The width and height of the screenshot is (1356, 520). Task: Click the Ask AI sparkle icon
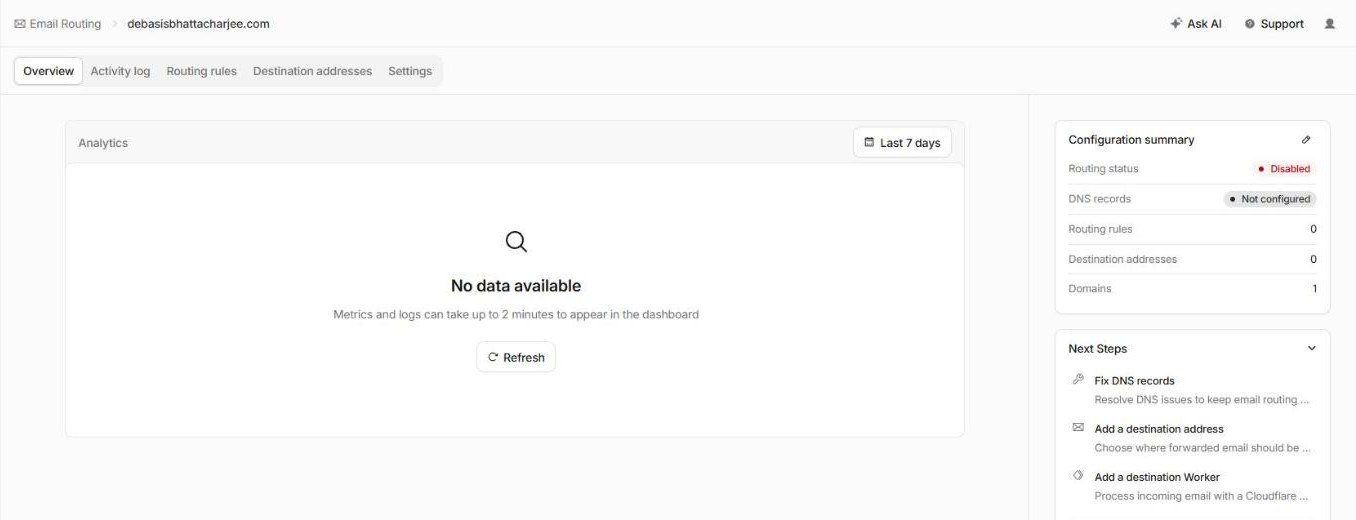(1176, 24)
